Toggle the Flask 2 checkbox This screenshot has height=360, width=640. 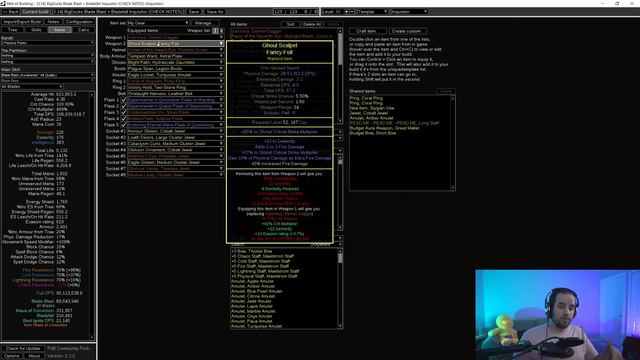point(123,106)
